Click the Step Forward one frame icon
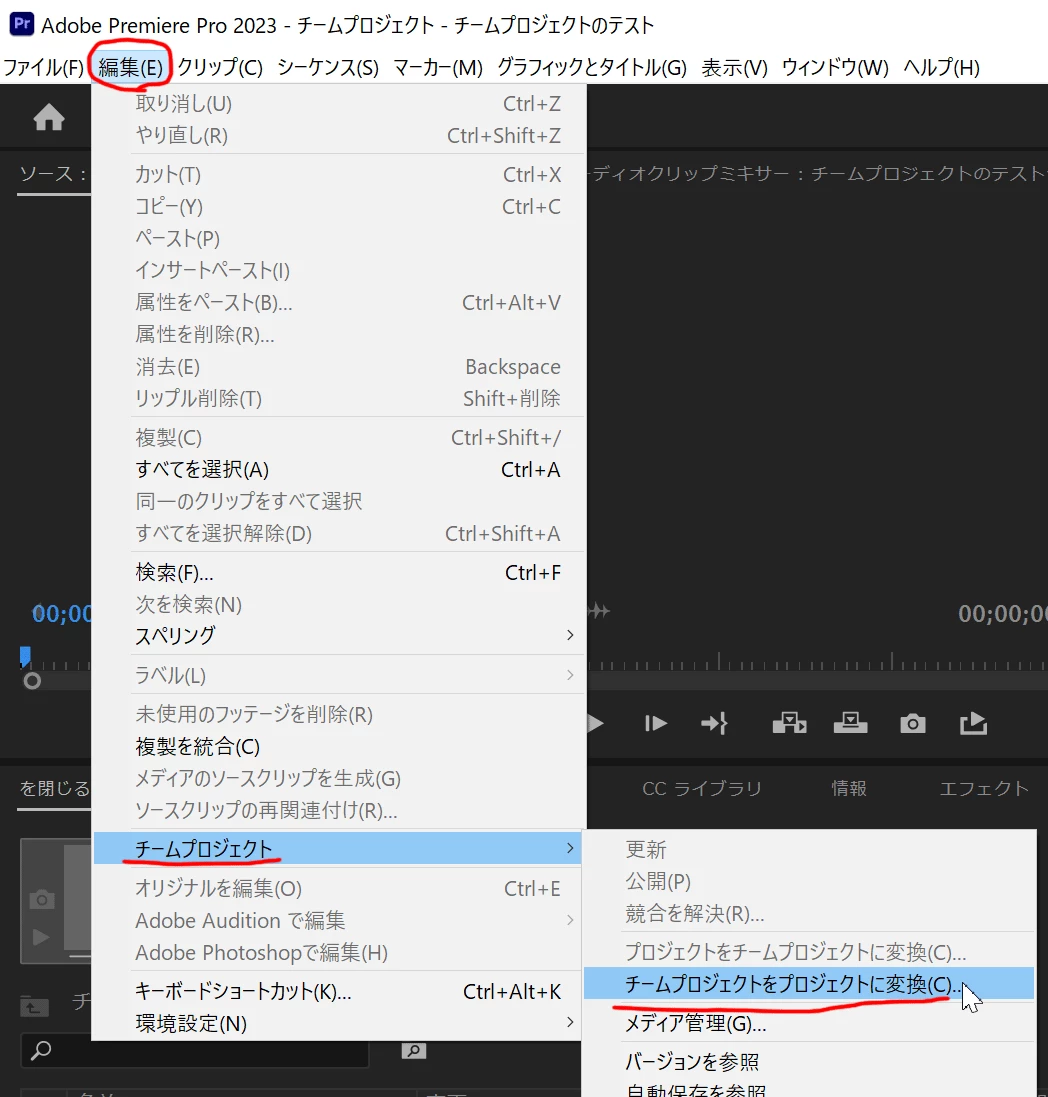The width and height of the screenshot is (1048, 1097). coord(656,723)
